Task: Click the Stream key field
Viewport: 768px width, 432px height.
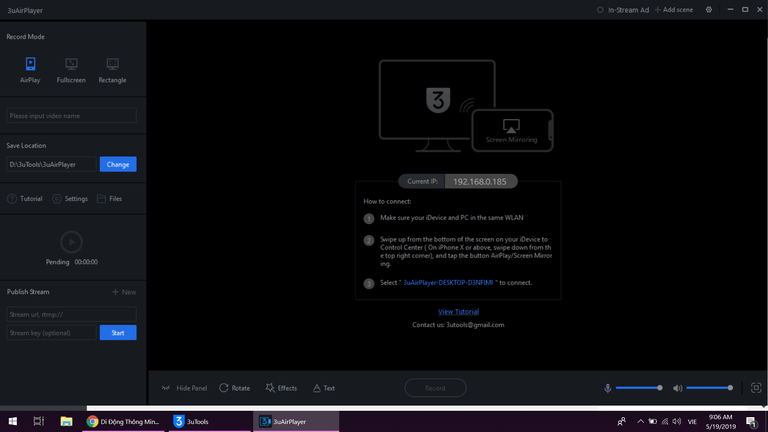Action: (51, 333)
